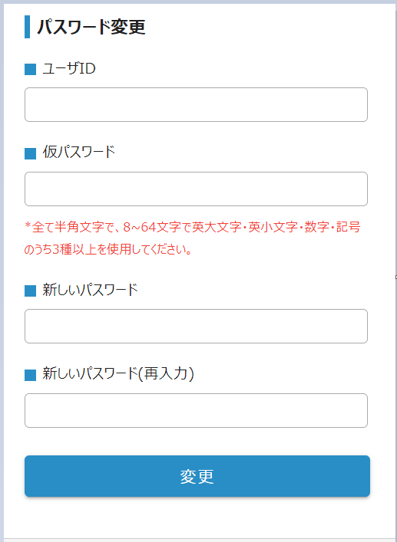Click the red のうち3種以上を使用してください line
Screen dimensions: 397x542
[108, 249]
